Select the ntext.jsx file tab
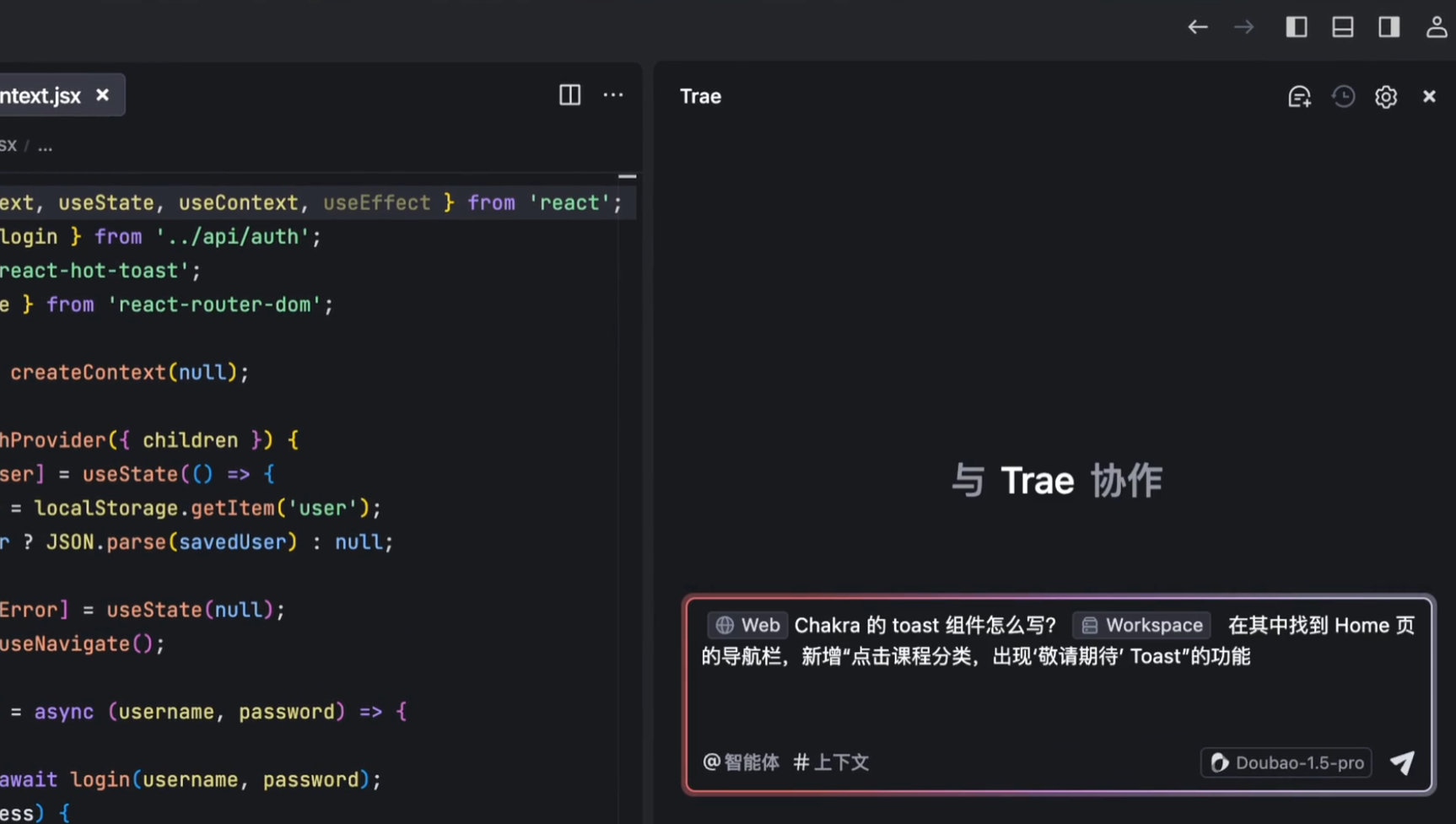Image resolution: width=1456 pixels, height=824 pixels. tap(40, 96)
